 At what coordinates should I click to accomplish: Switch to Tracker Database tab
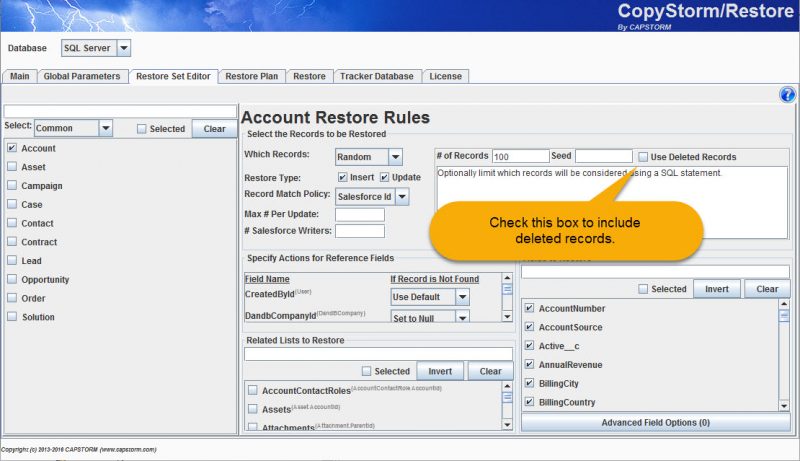tap(377, 76)
